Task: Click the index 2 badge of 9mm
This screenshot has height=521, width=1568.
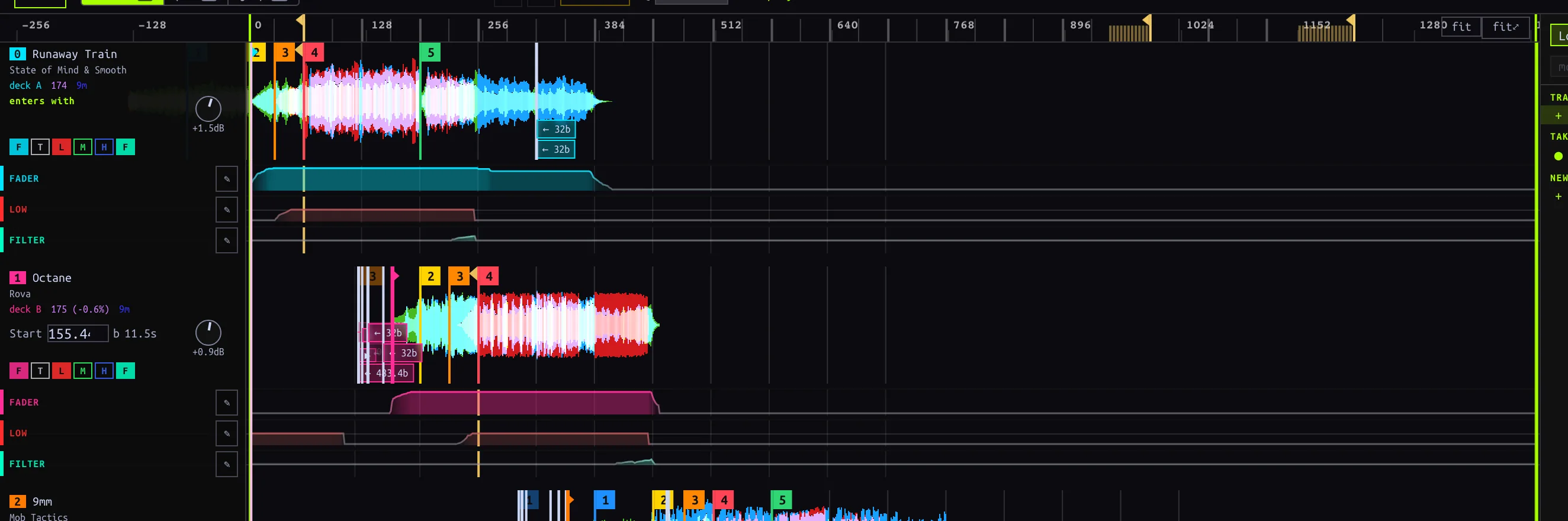Action: (x=17, y=502)
